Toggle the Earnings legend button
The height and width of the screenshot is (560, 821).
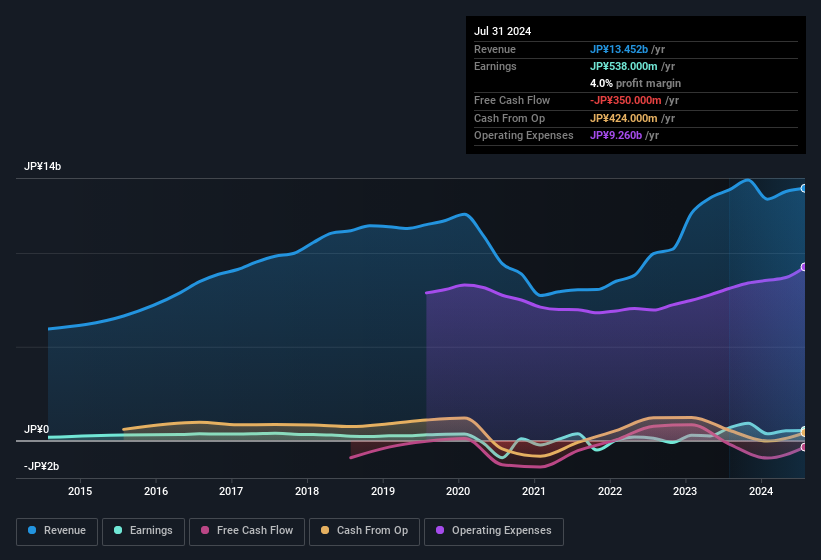[x=143, y=531]
